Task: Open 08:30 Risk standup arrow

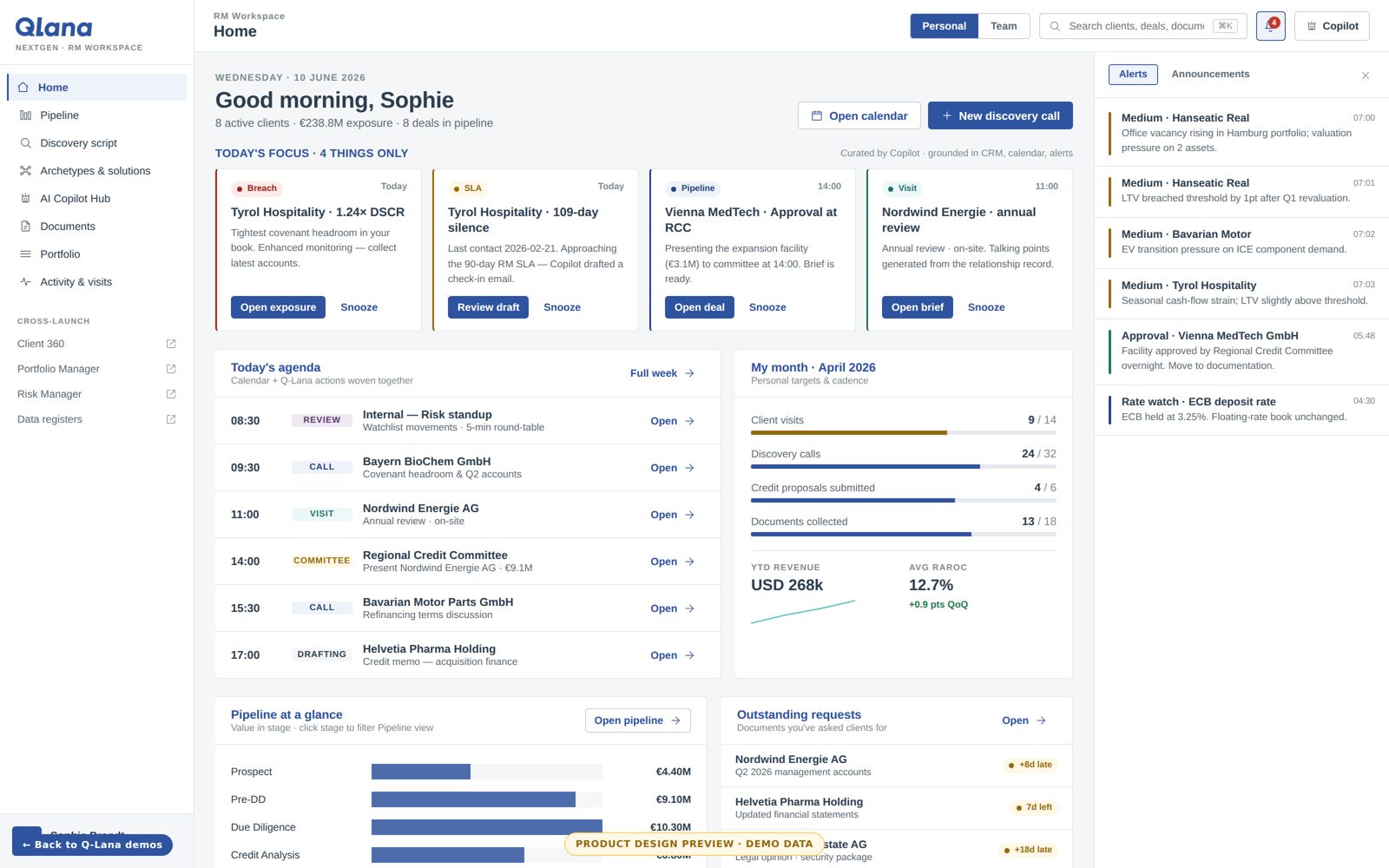Action: tap(690, 421)
